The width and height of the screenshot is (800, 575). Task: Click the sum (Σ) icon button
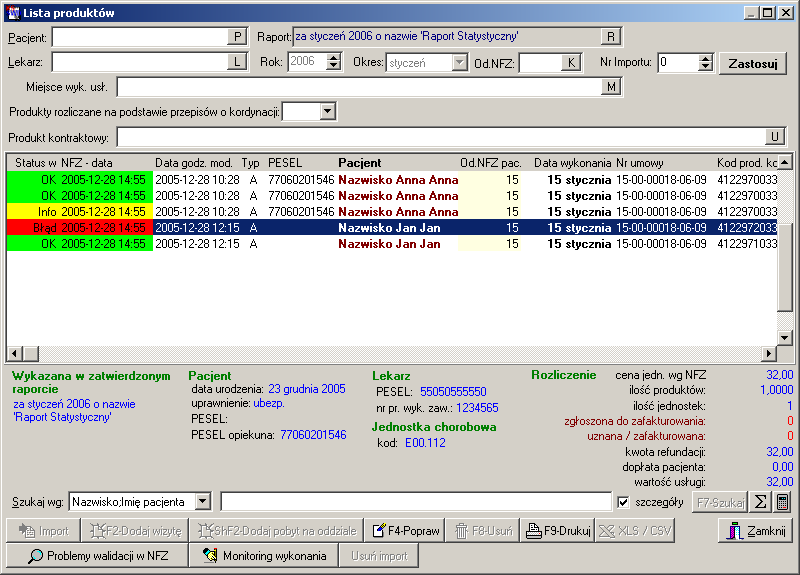coord(760,502)
